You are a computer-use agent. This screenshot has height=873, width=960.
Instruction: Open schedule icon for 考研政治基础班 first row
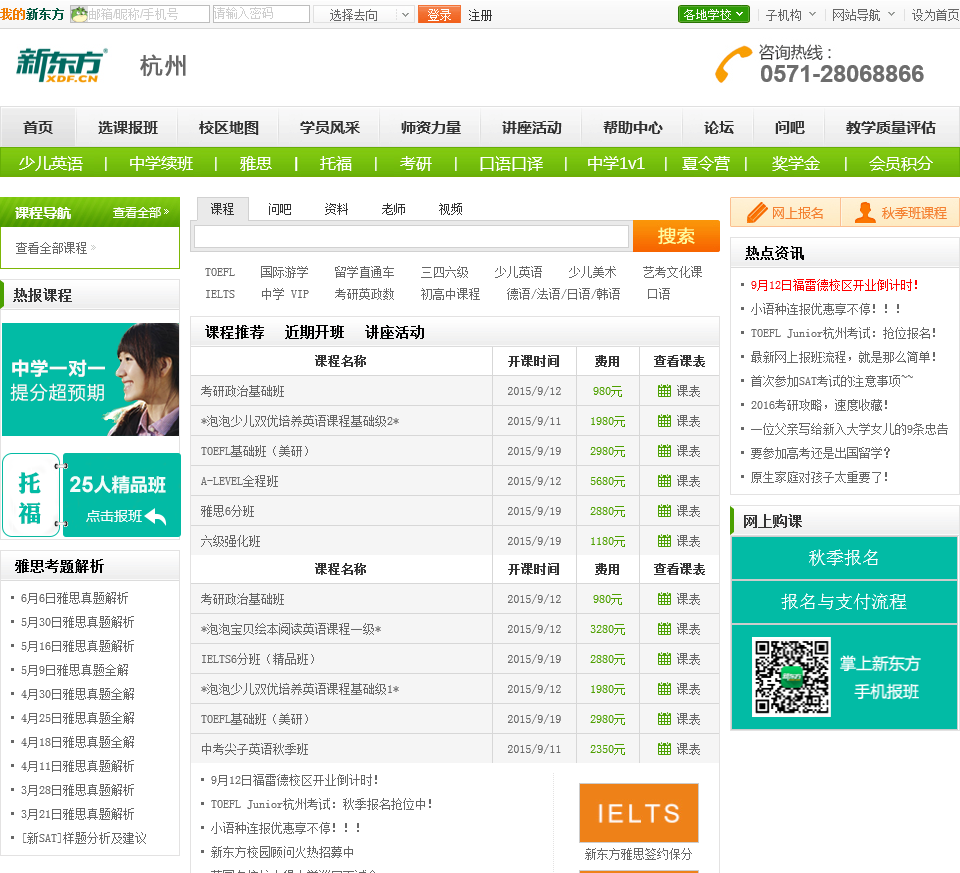664,391
